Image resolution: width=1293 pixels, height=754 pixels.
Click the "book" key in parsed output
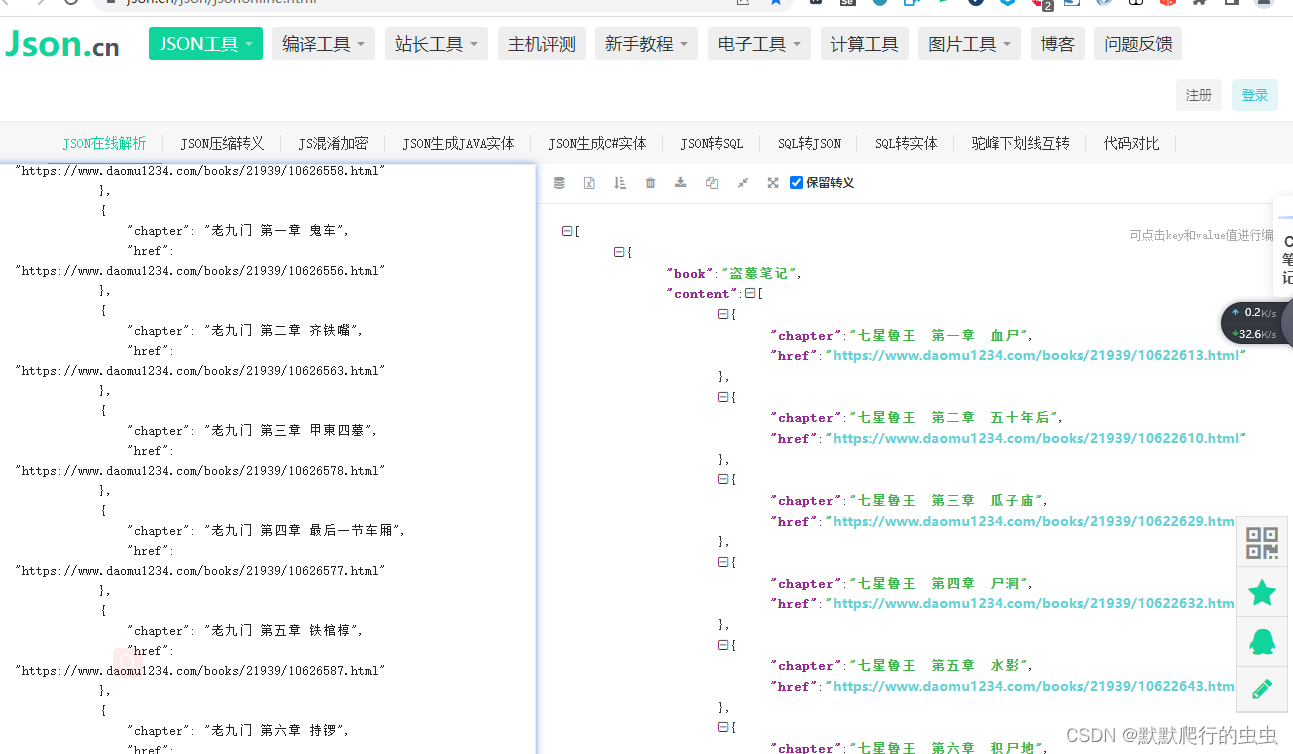690,273
